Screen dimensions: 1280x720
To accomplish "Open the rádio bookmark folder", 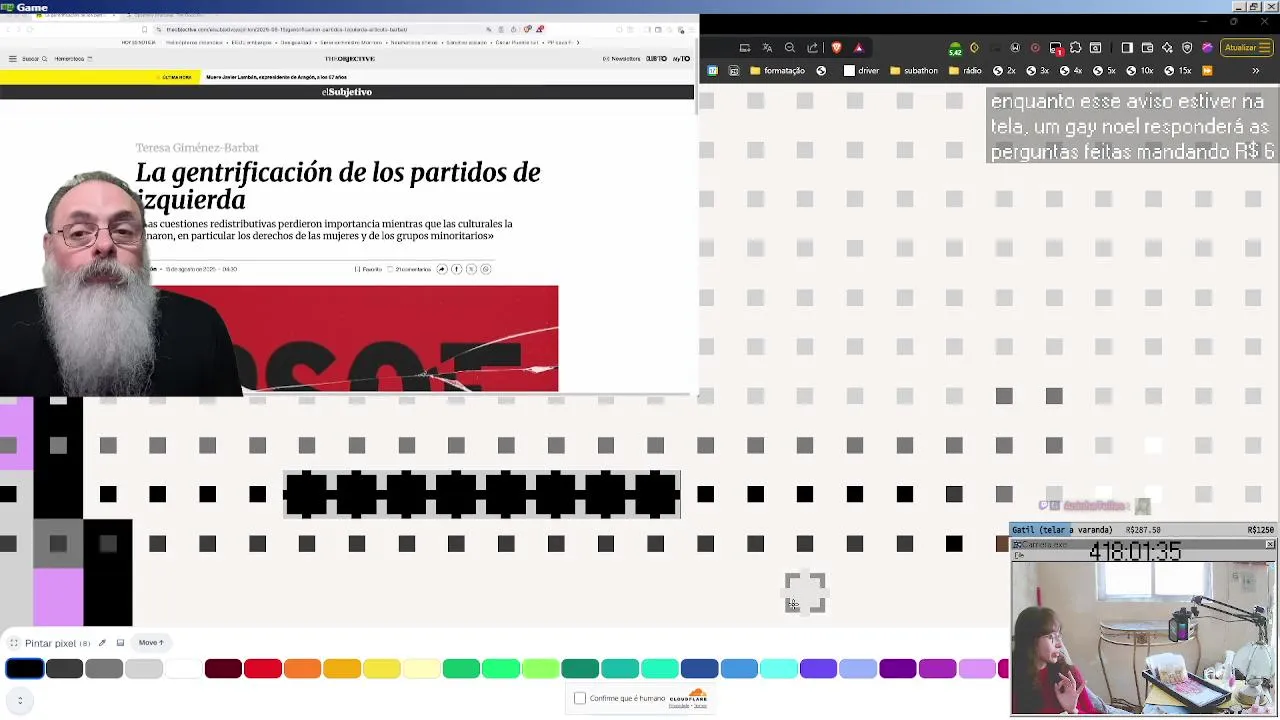I will [965, 71].
